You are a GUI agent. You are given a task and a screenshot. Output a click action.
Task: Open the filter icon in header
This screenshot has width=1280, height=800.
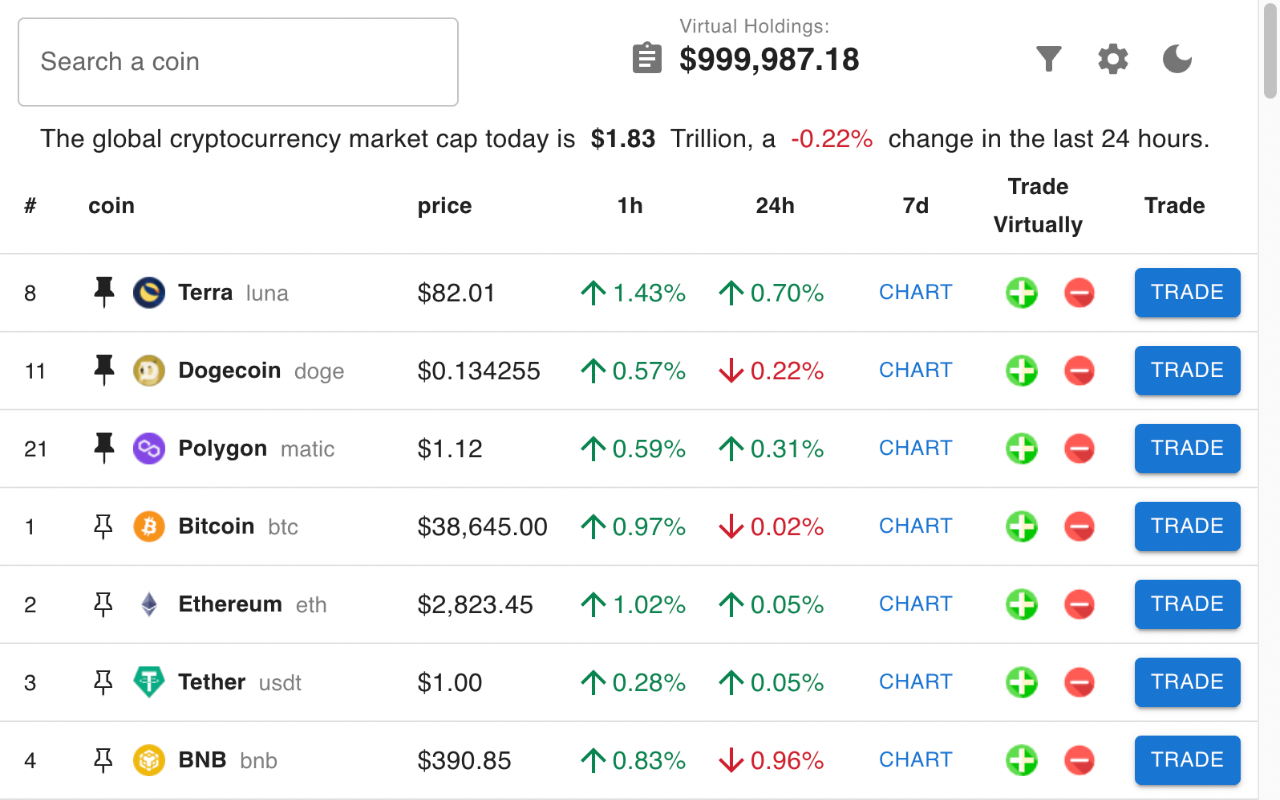(x=1048, y=60)
